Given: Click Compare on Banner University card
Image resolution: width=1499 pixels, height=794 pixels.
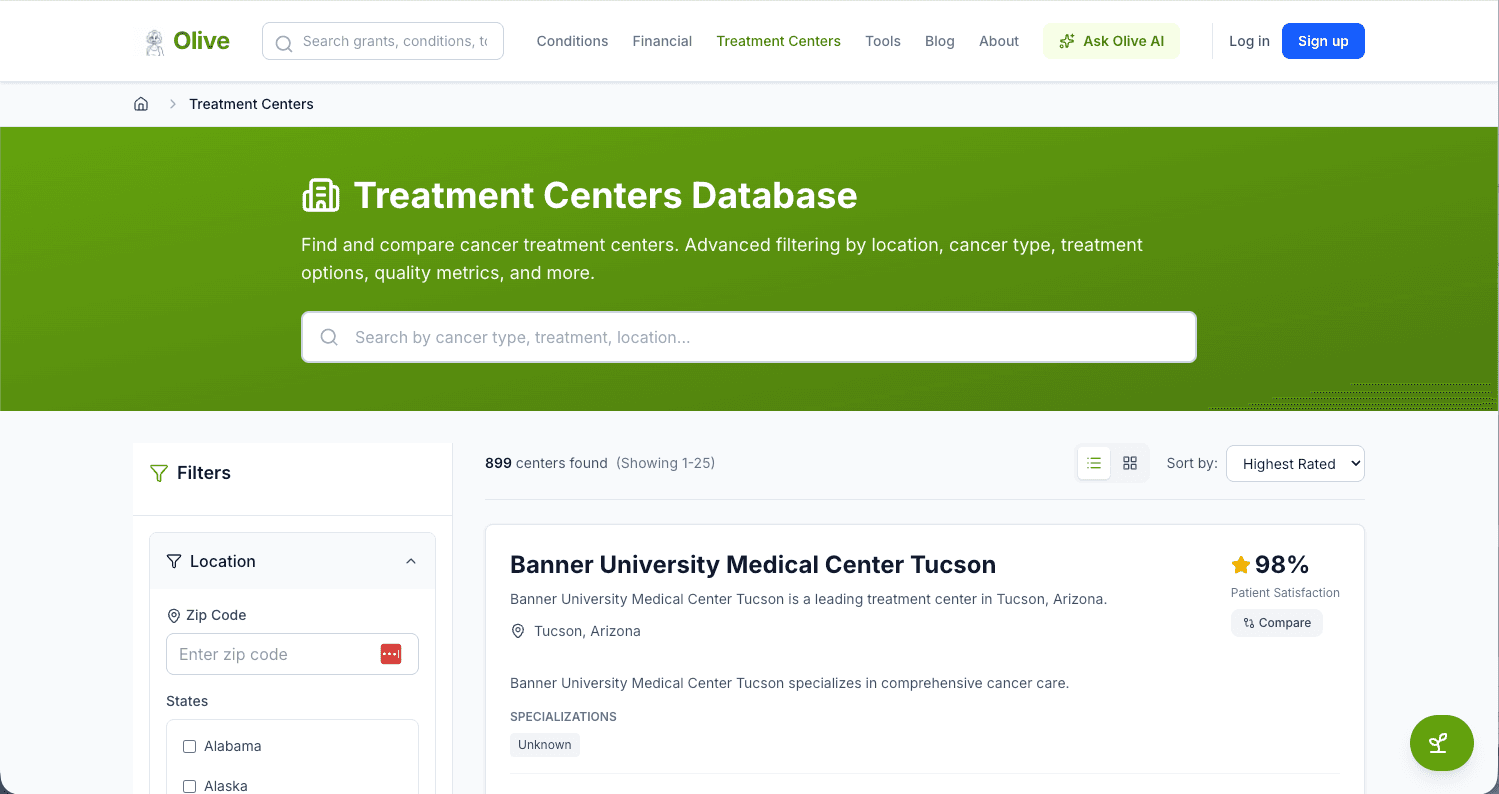Looking at the screenshot, I should click(x=1277, y=623).
